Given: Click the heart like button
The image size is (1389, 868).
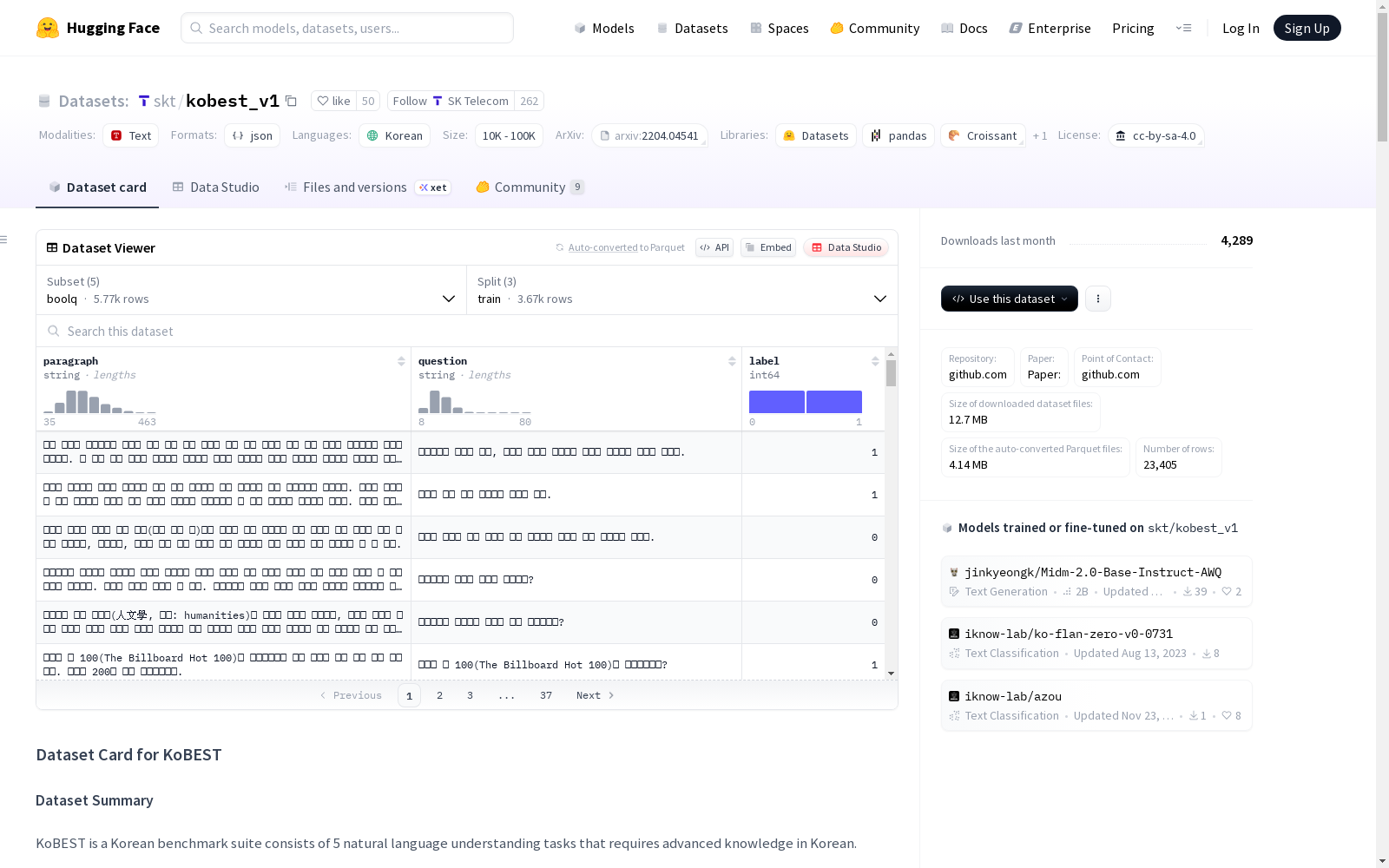Looking at the screenshot, I should click(x=334, y=102).
